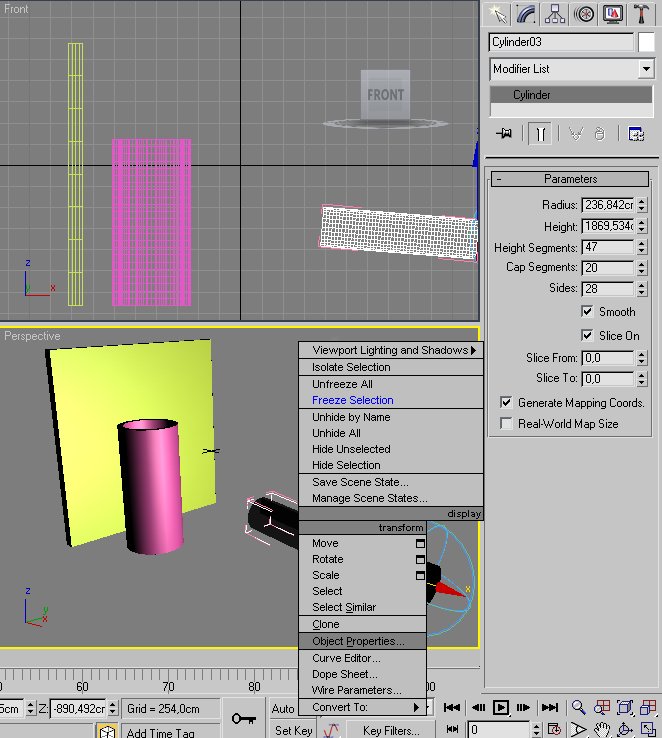Open the Motion panel wheel icon

584,14
